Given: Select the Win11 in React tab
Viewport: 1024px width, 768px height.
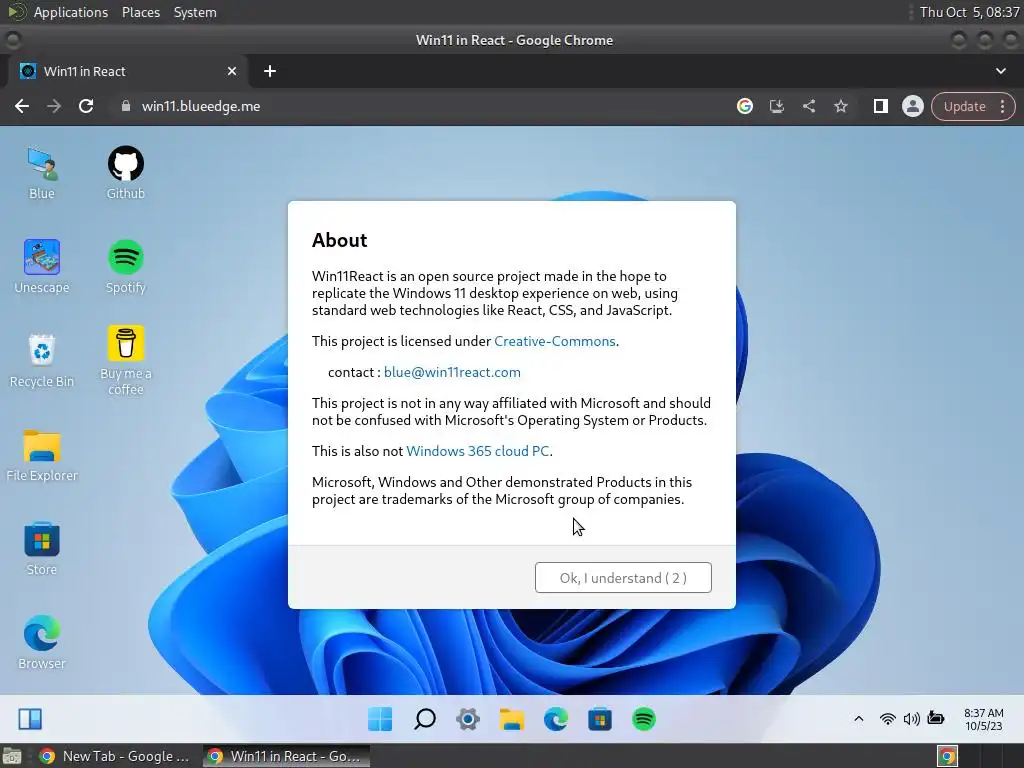Looking at the screenshot, I should tap(128, 71).
